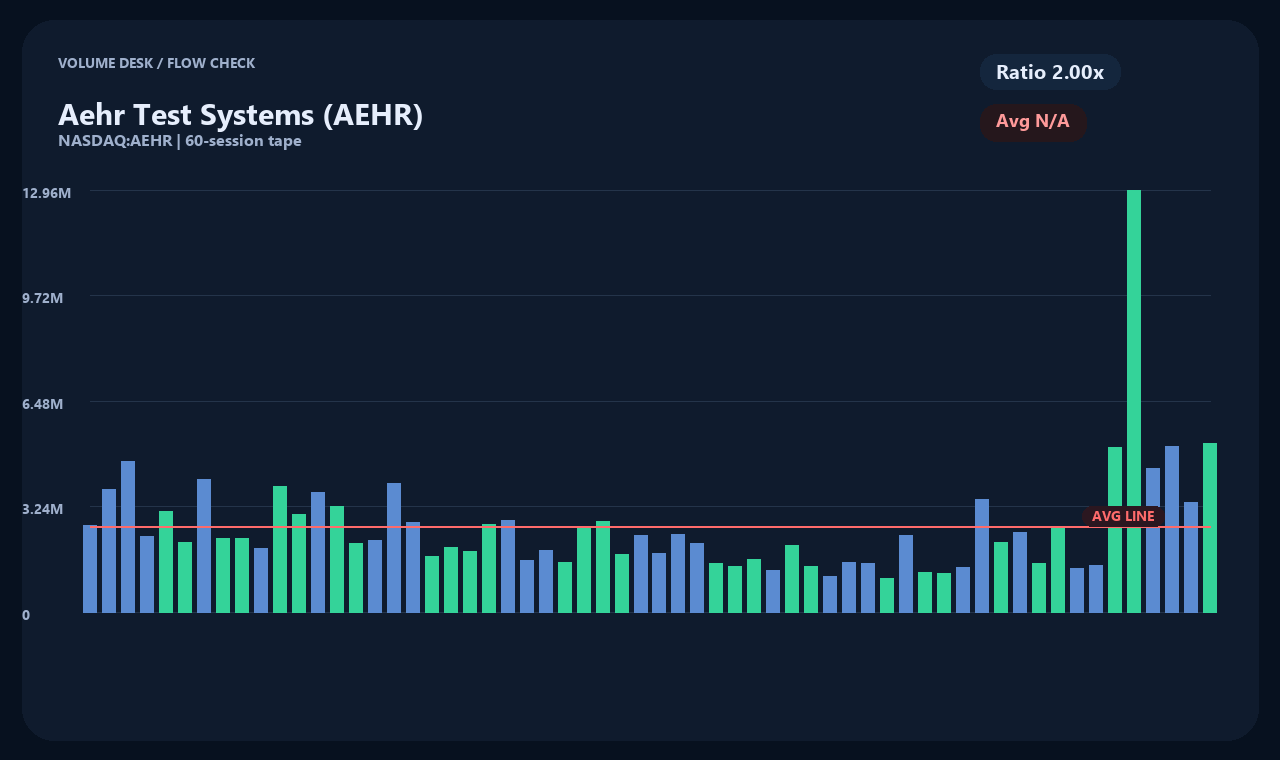Click the Aehr Test Systems (AEHR) title

tap(241, 115)
